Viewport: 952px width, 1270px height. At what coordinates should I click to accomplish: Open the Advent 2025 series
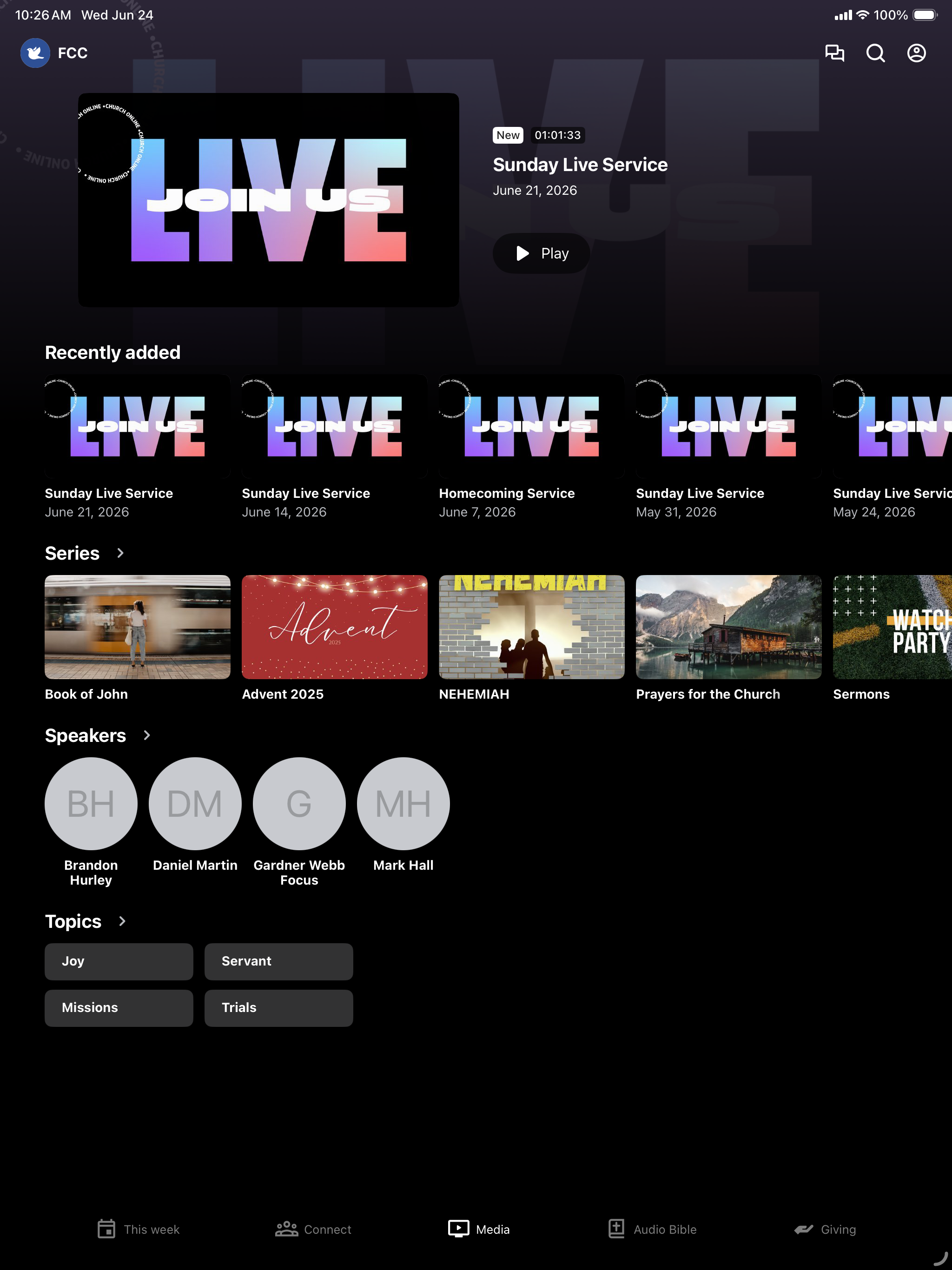334,627
